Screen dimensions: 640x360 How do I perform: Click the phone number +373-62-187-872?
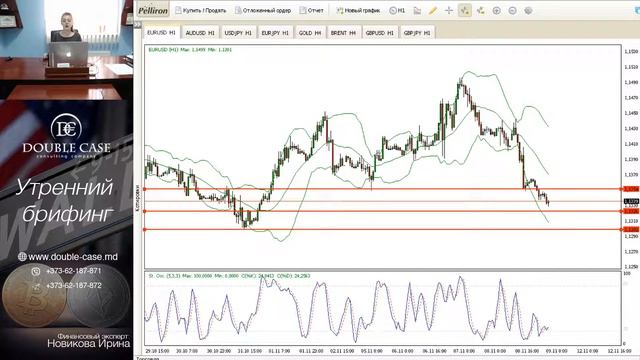coord(73,286)
